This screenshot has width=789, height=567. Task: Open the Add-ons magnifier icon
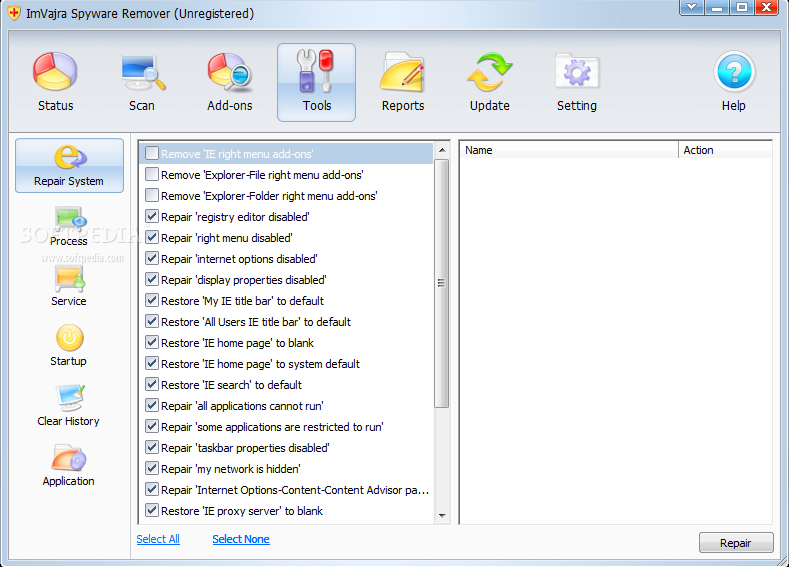tap(230, 72)
